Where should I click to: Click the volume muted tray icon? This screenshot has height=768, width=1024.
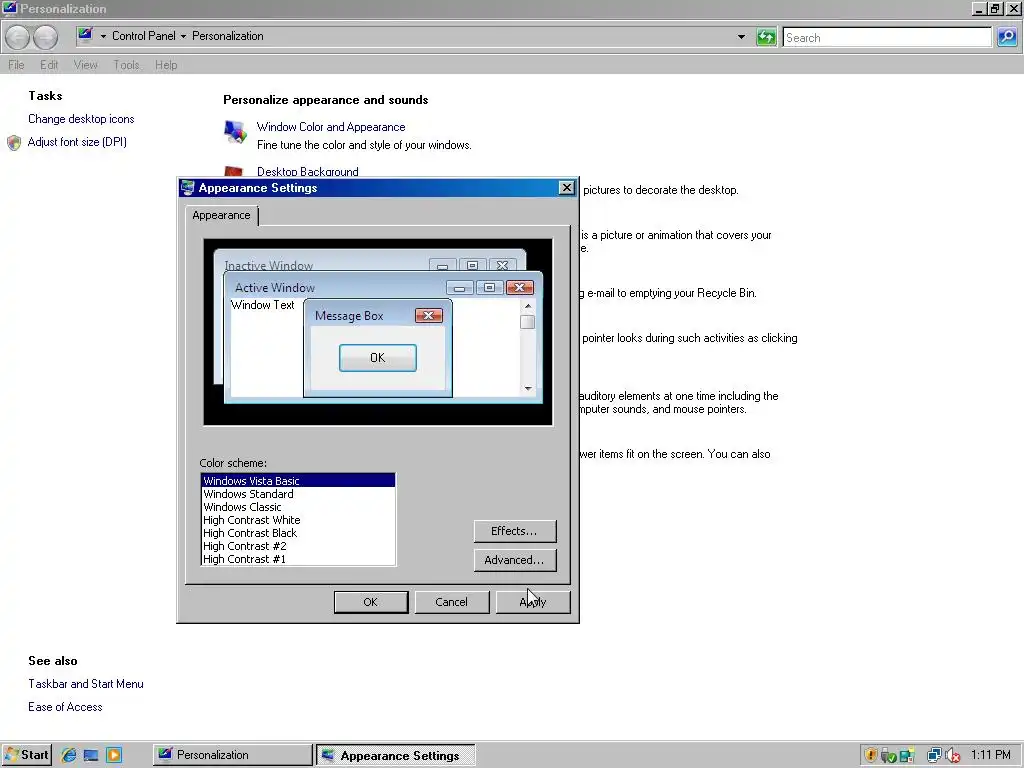coord(952,755)
